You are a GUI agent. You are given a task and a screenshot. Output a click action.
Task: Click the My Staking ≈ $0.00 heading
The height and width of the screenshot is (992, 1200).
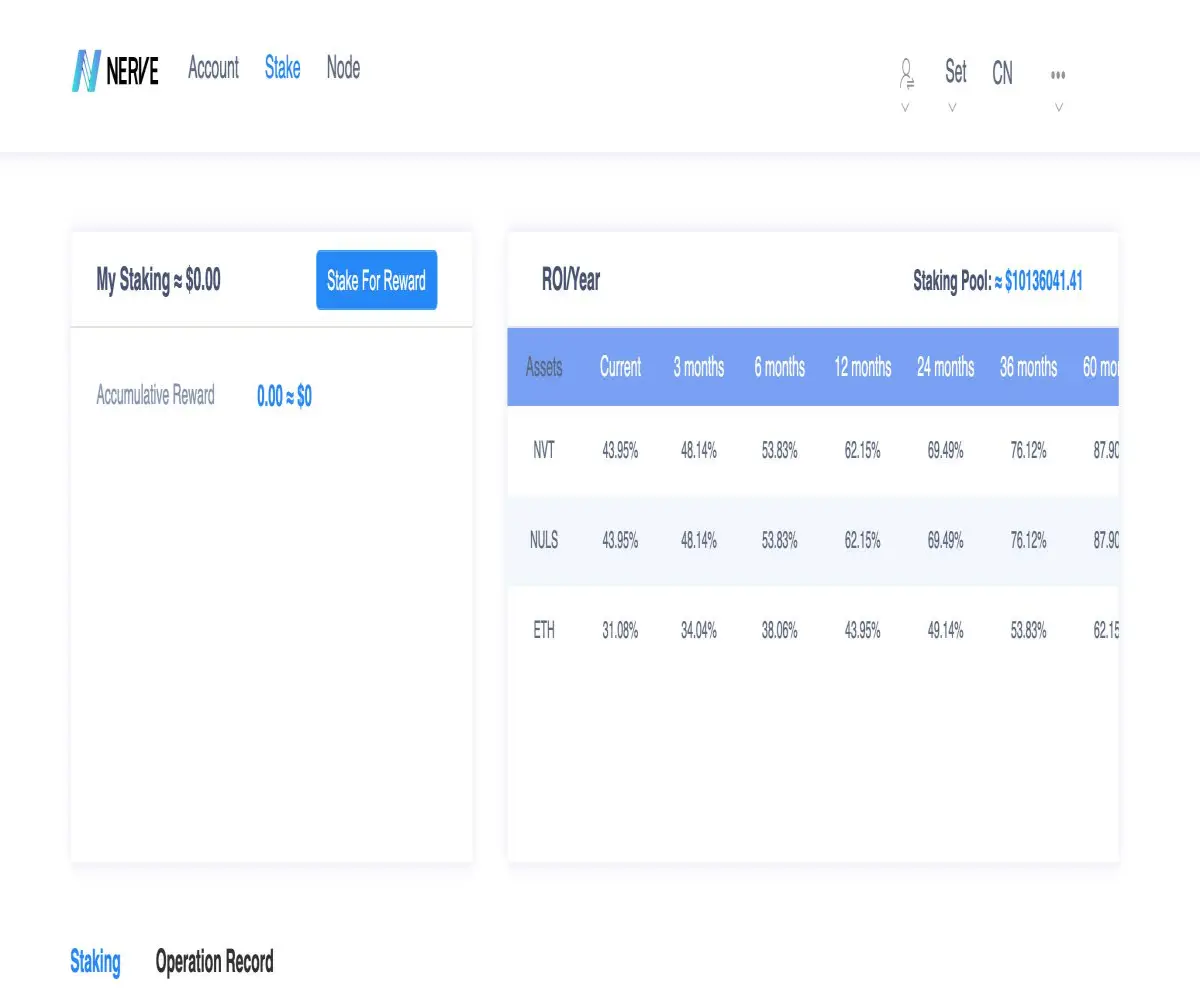(x=158, y=280)
